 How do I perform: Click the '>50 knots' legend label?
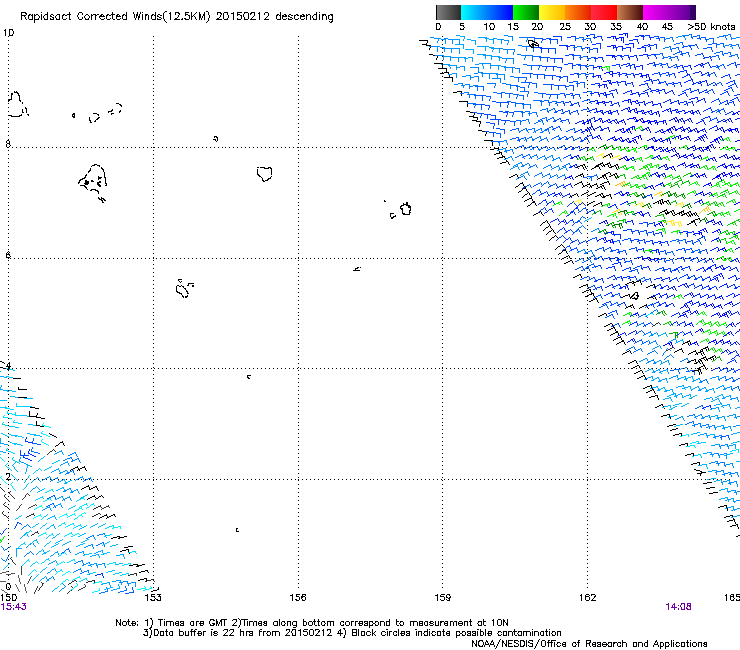point(711,27)
